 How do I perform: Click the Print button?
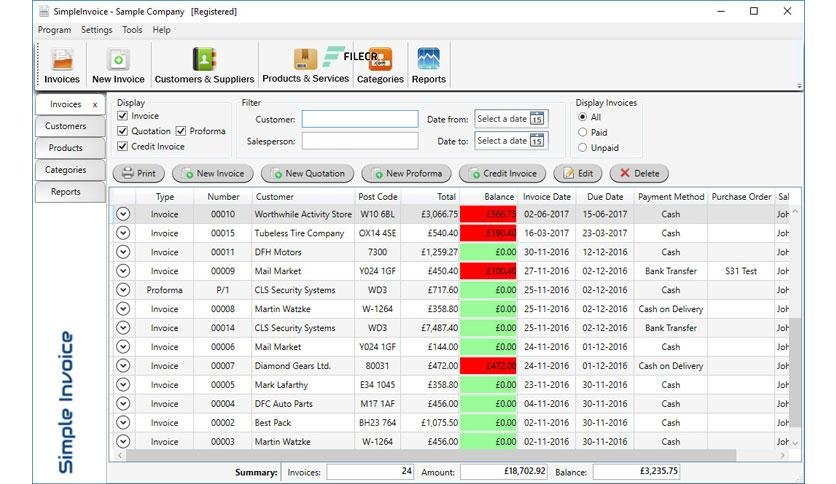[139, 173]
